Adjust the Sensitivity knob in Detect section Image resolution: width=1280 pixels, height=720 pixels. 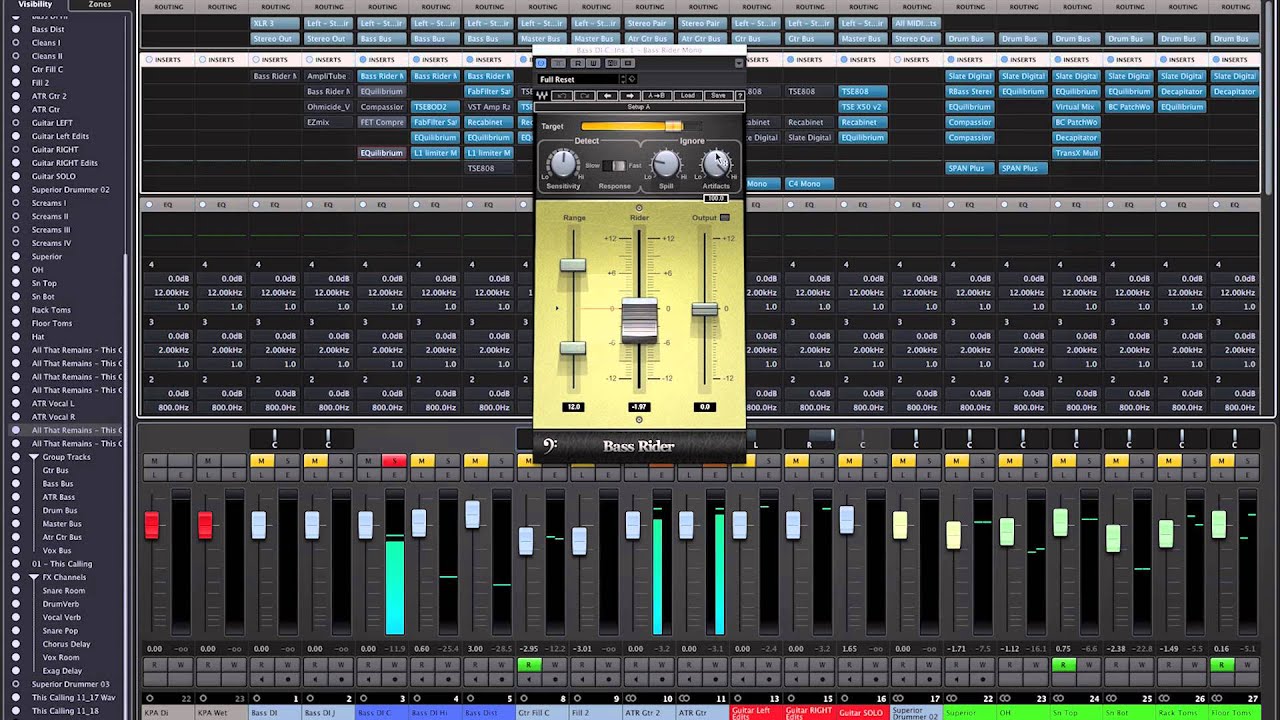[563, 164]
